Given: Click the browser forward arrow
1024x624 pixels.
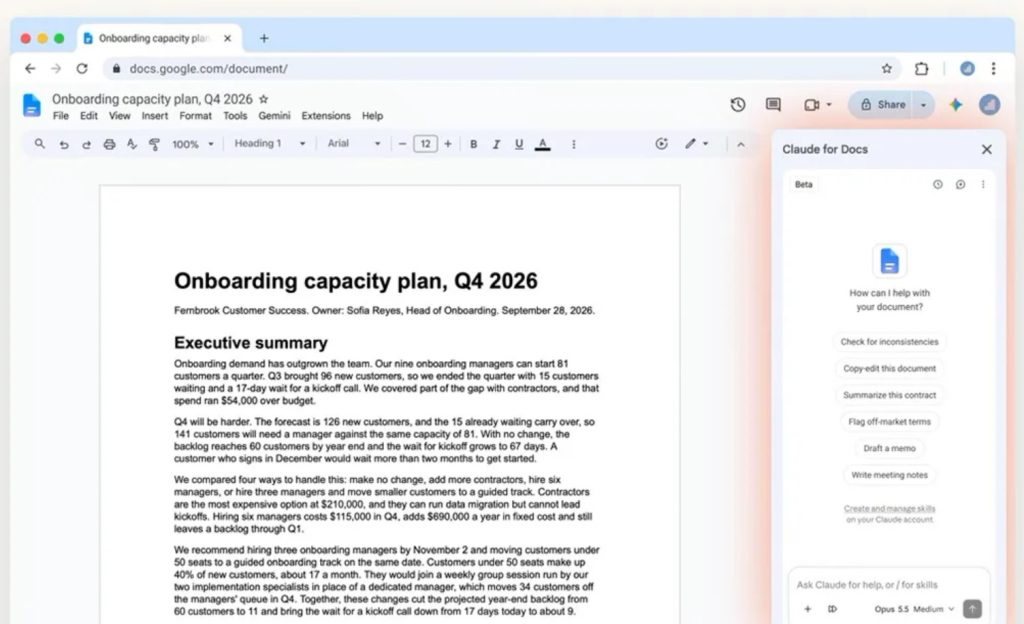Looking at the screenshot, I should pos(56,69).
